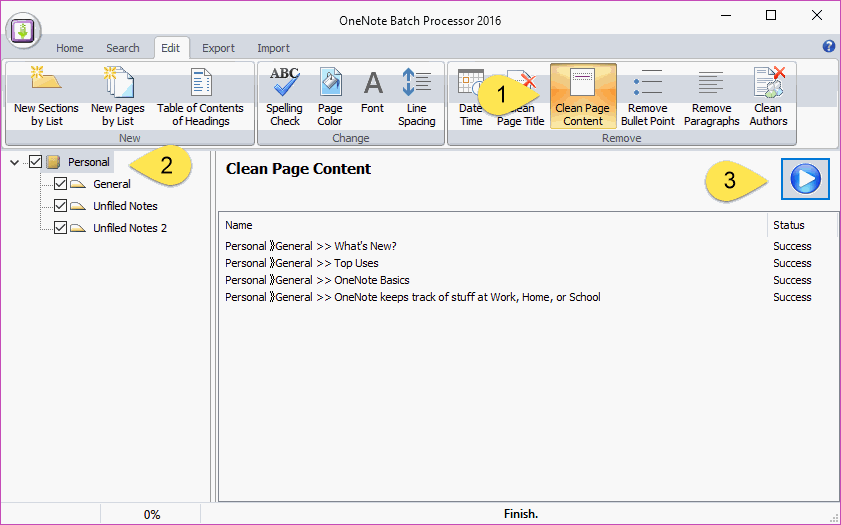The width and height of the screenshot is (841, 525).
Task: Select the Edit tab
Action: click(171, 48)
